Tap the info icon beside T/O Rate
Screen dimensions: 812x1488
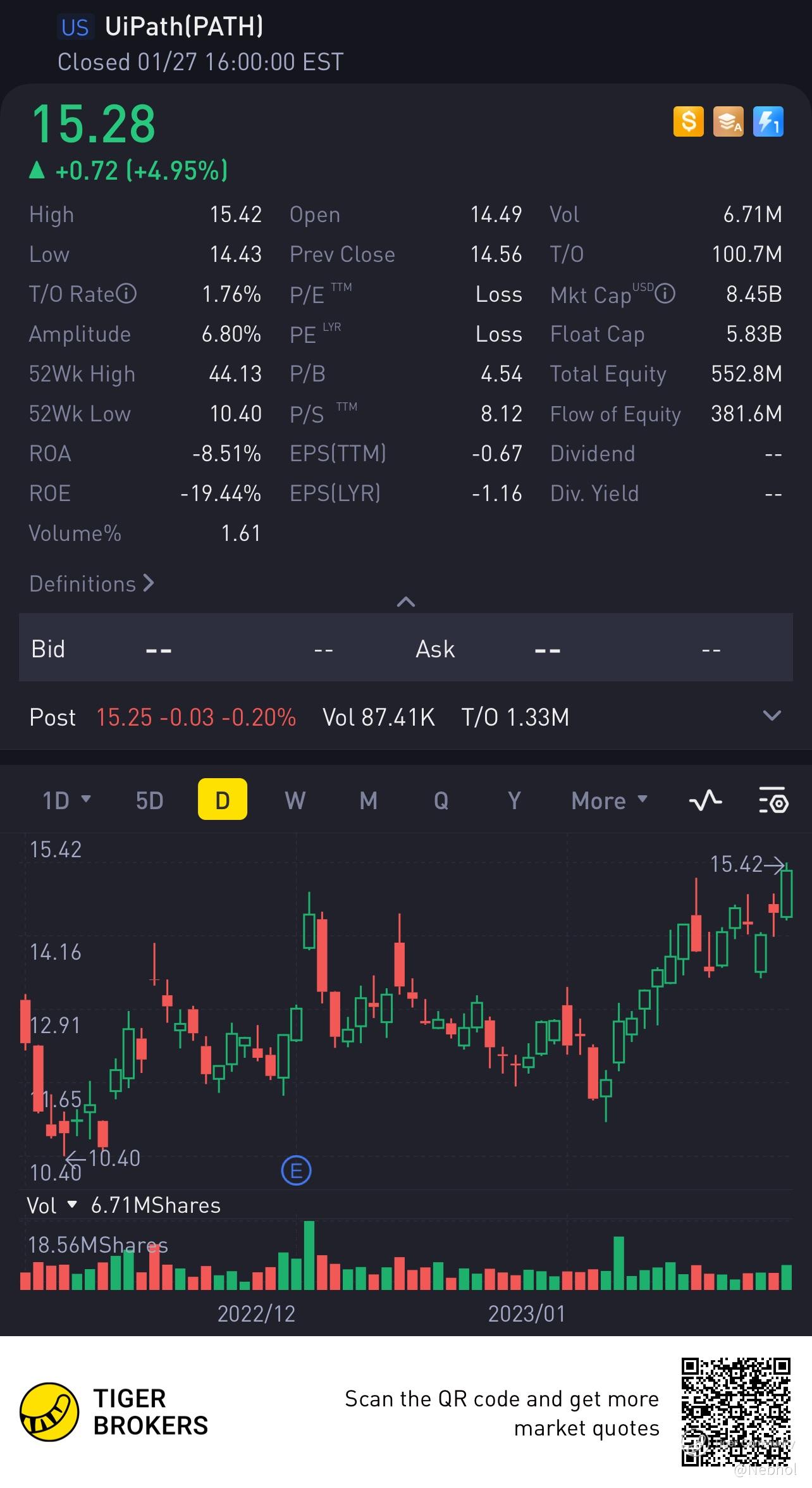click(126, 294)
